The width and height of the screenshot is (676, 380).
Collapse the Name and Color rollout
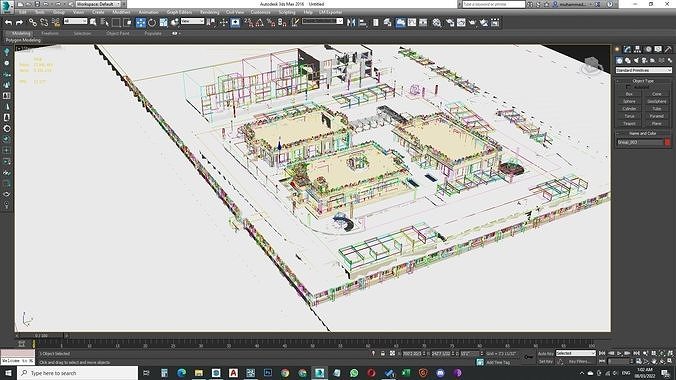click(x=643, y=133)
